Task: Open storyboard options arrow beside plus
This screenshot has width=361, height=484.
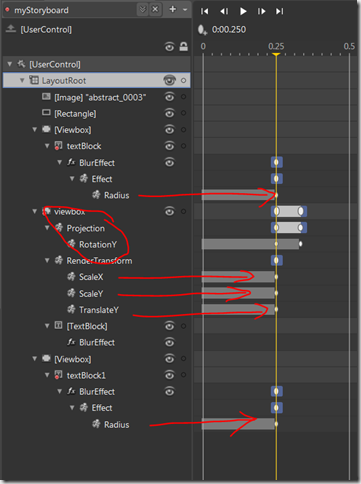Action: [185, 10]
